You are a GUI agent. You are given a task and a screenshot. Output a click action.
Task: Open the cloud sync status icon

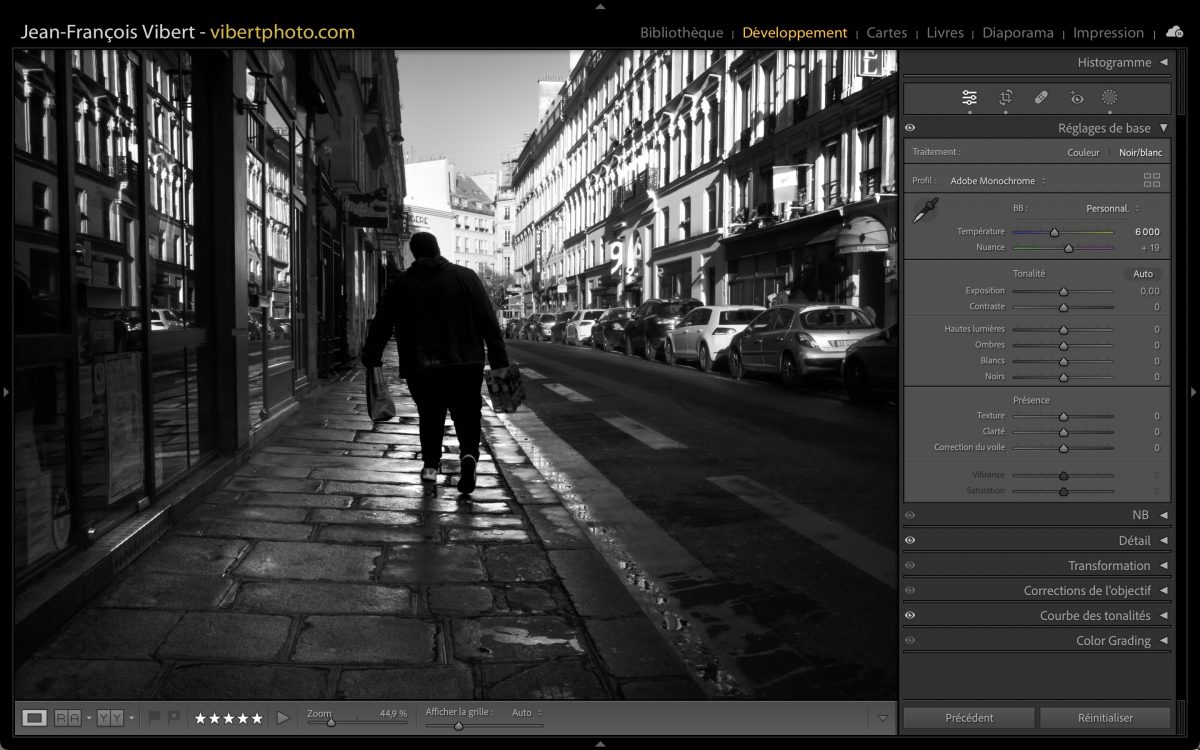coord(1174,32)
